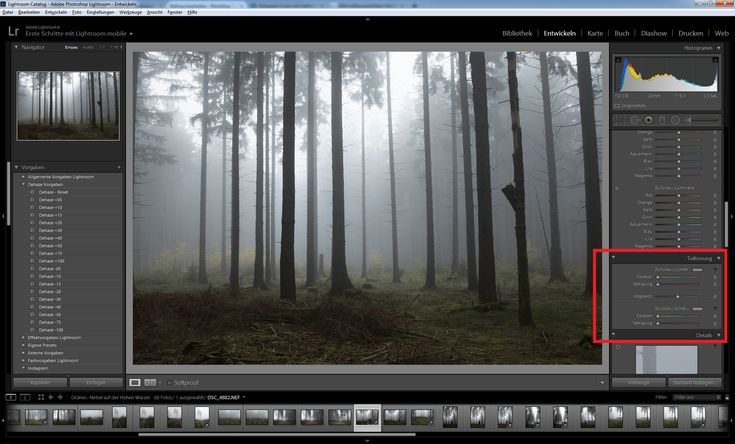This screenshot has height=444, width=735.
Task: Select the highlighted filmstrip thumbnail
Action: point(367,417)
